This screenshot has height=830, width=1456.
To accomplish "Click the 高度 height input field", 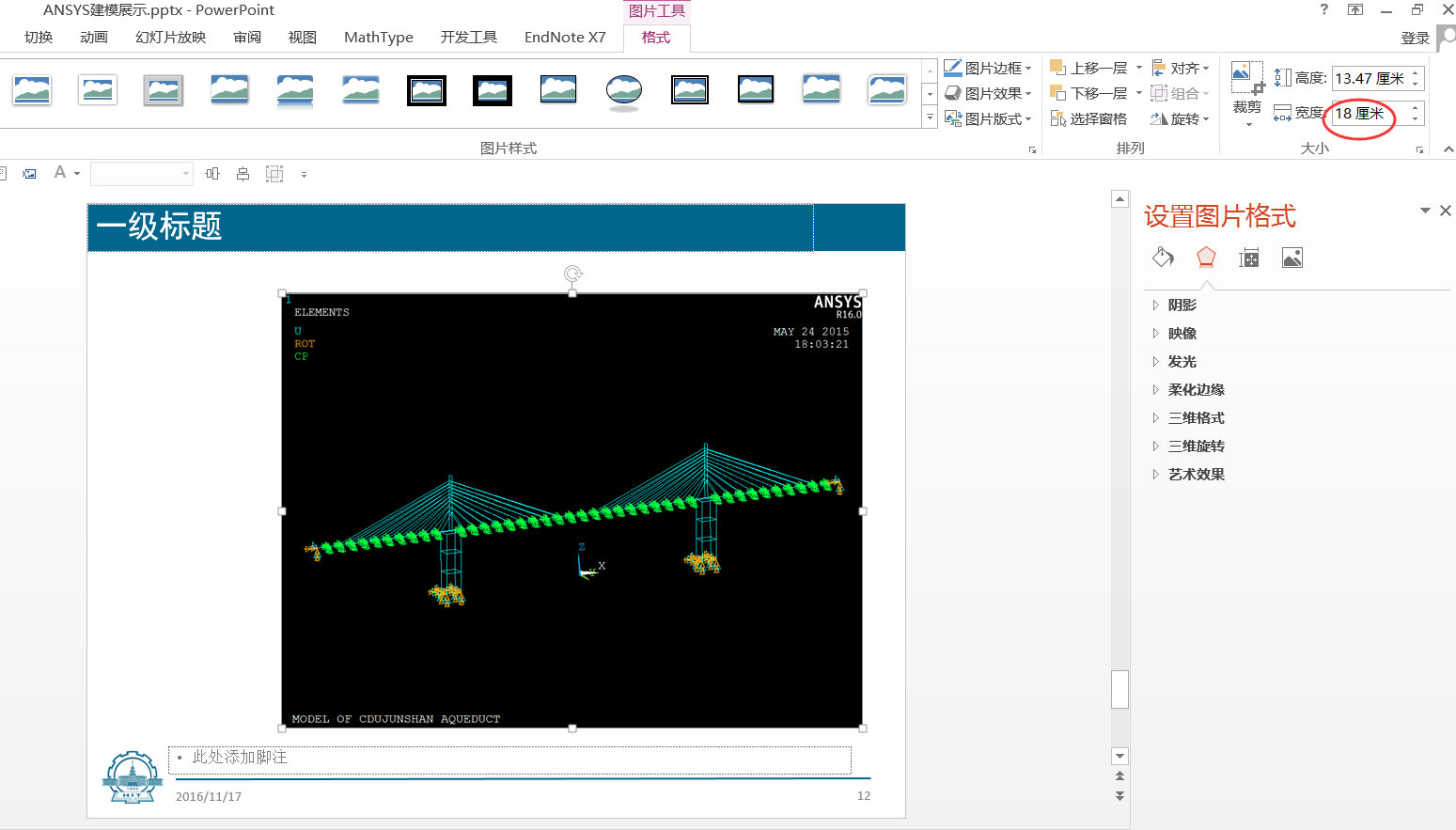I will tap(1370, 78).
